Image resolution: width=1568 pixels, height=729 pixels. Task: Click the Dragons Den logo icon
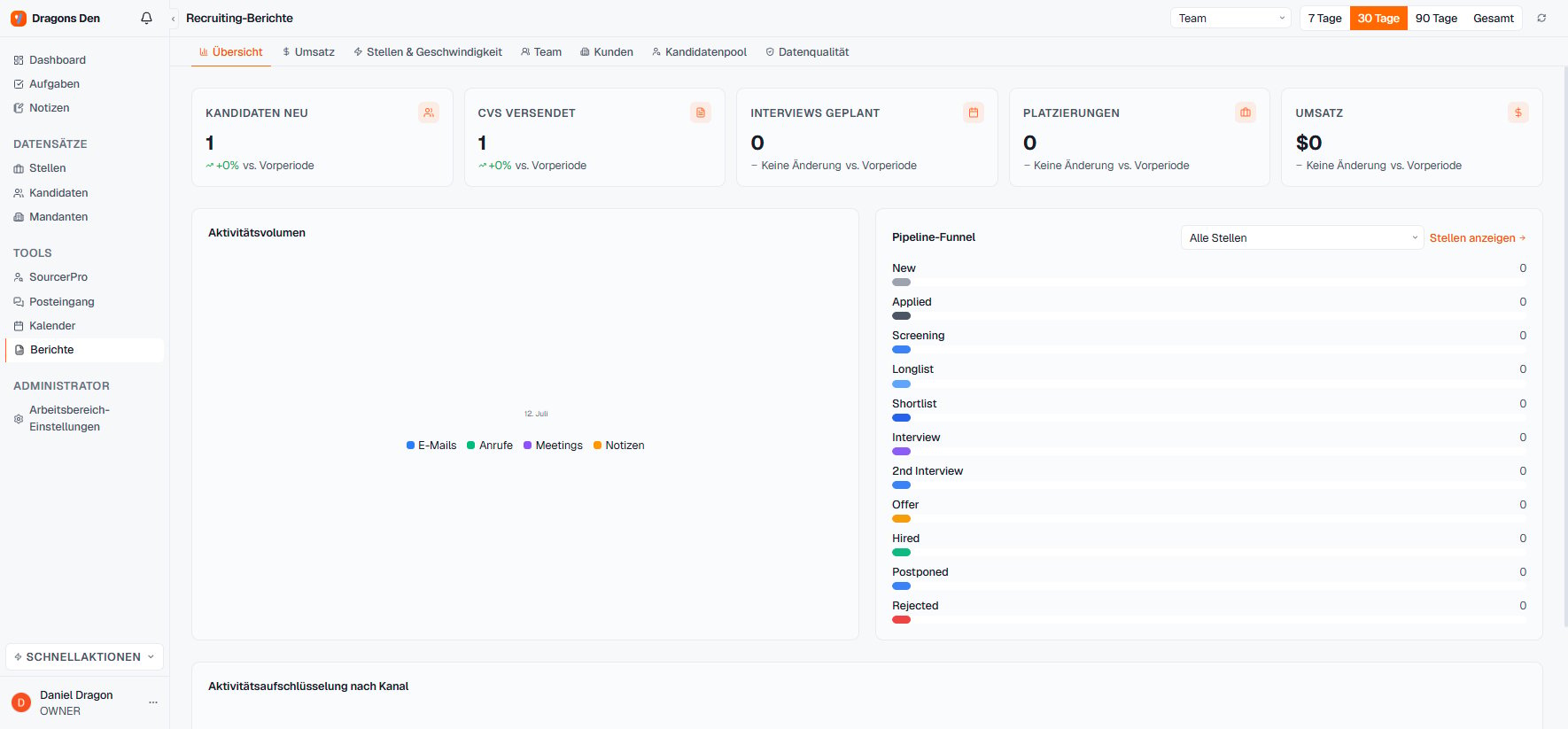point(19,18)
